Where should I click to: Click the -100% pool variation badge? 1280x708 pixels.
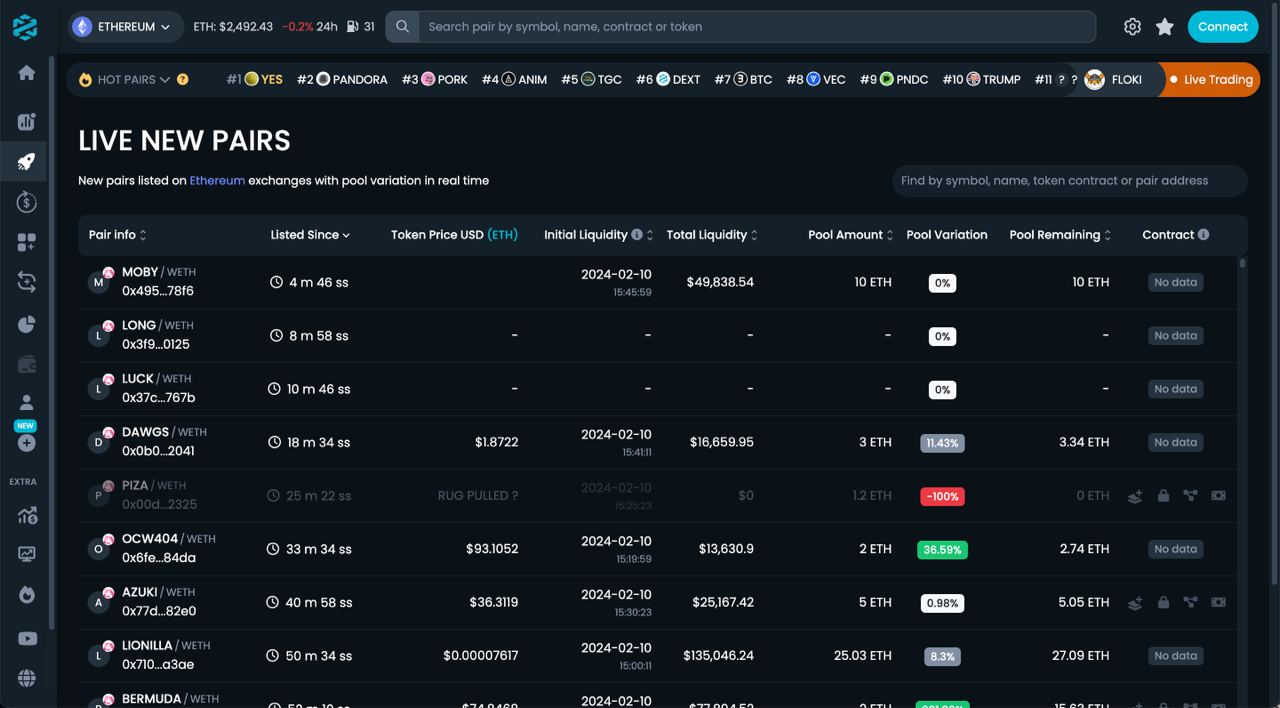tap(942, 496)
